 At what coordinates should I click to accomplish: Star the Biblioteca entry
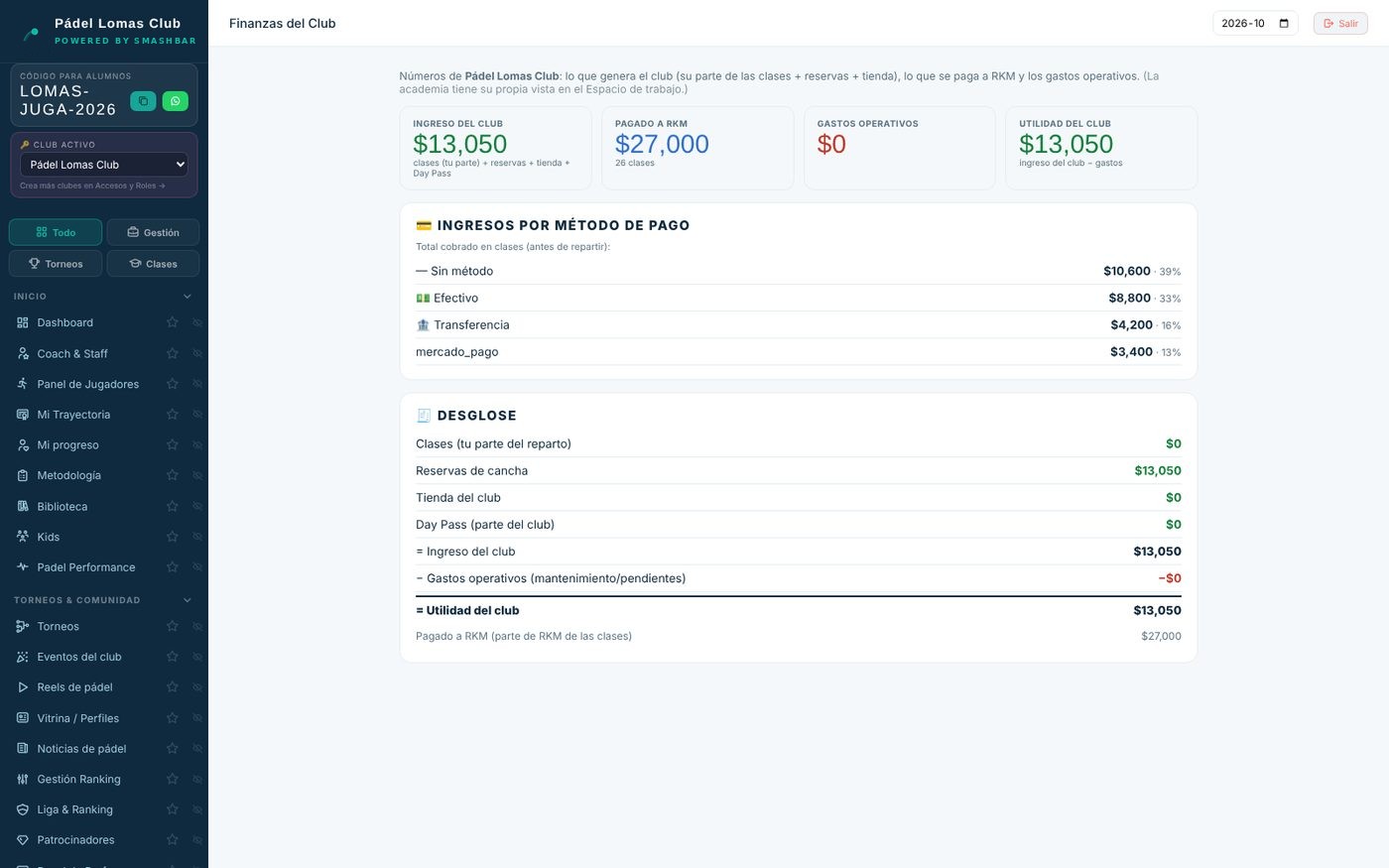coord(173,506)
